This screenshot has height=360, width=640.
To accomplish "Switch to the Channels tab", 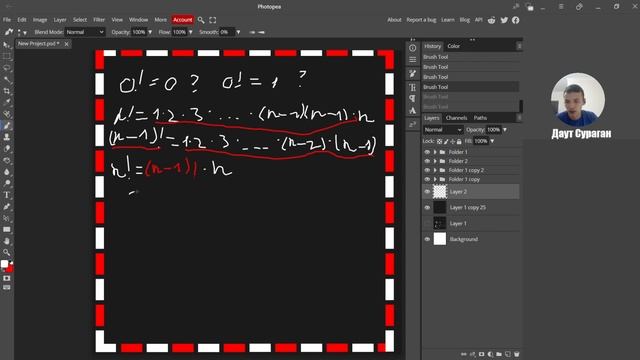I will [x=456, y=118].
